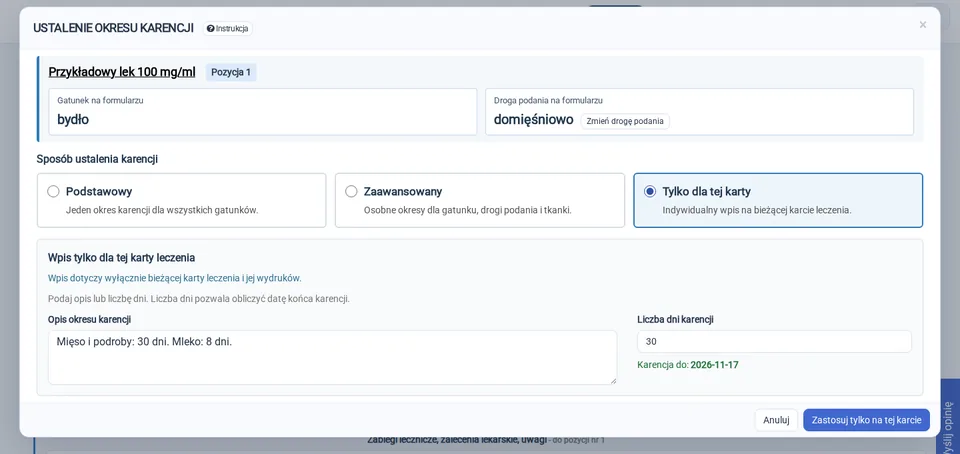
Task: Click the Sposób ustalenia karencji heading
Action: click(x=97, y=159)
